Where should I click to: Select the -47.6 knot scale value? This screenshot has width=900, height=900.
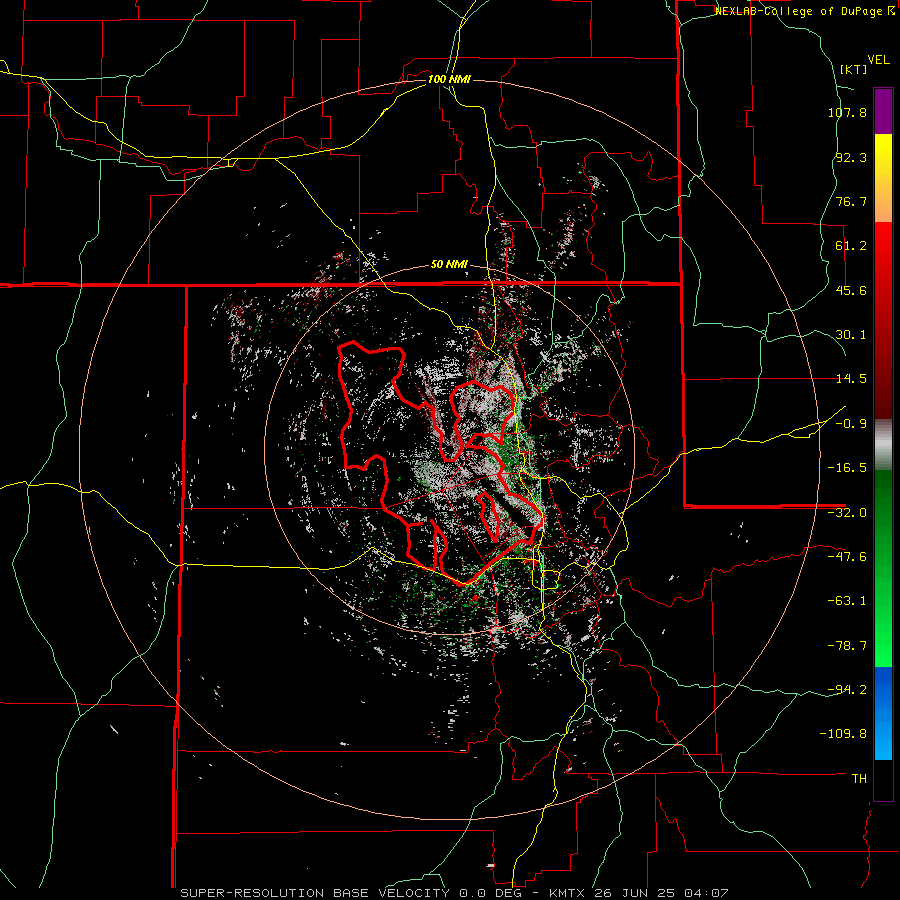[x=847, y=557]
